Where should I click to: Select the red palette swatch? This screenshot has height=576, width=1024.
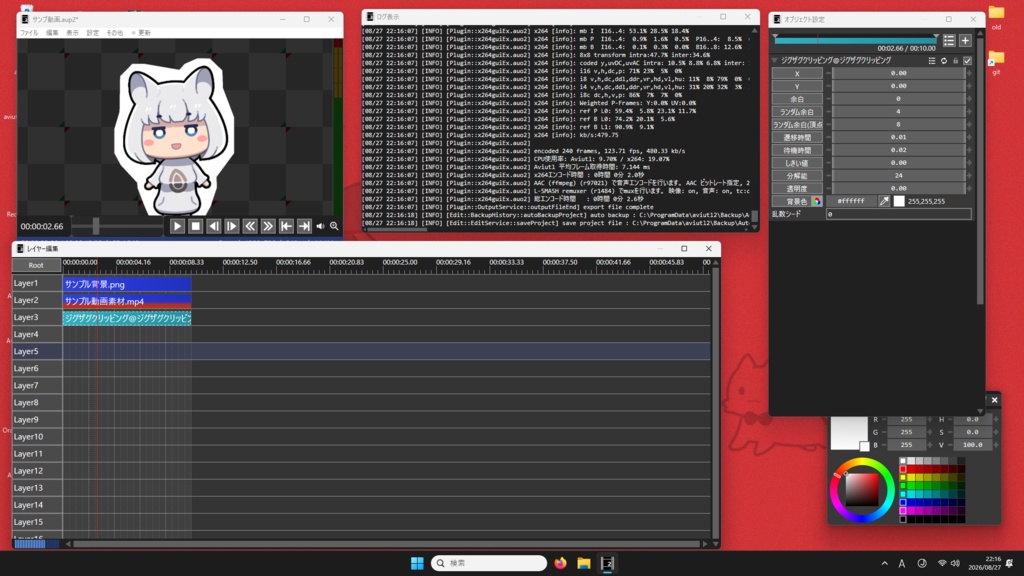pos(903,469)
